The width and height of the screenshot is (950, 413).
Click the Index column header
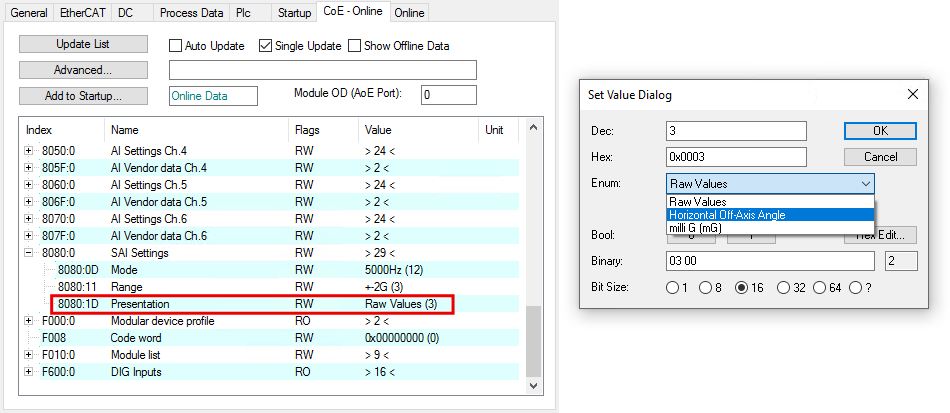pyautogui.click(x=62, y=130)
